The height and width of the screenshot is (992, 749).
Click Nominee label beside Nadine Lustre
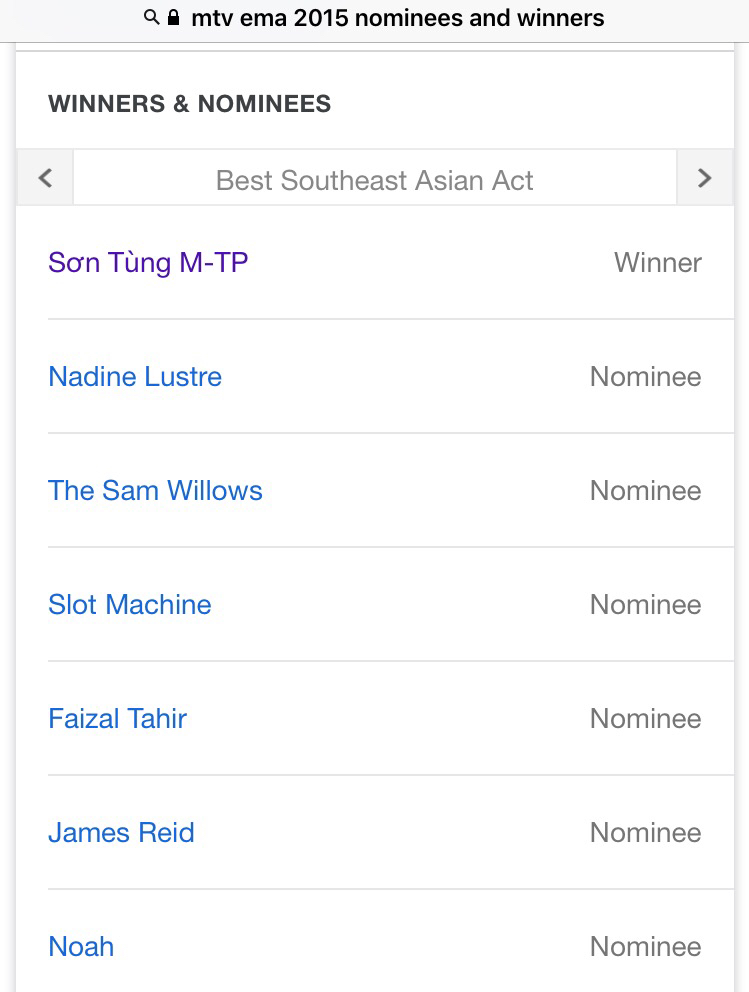[645, 377]
